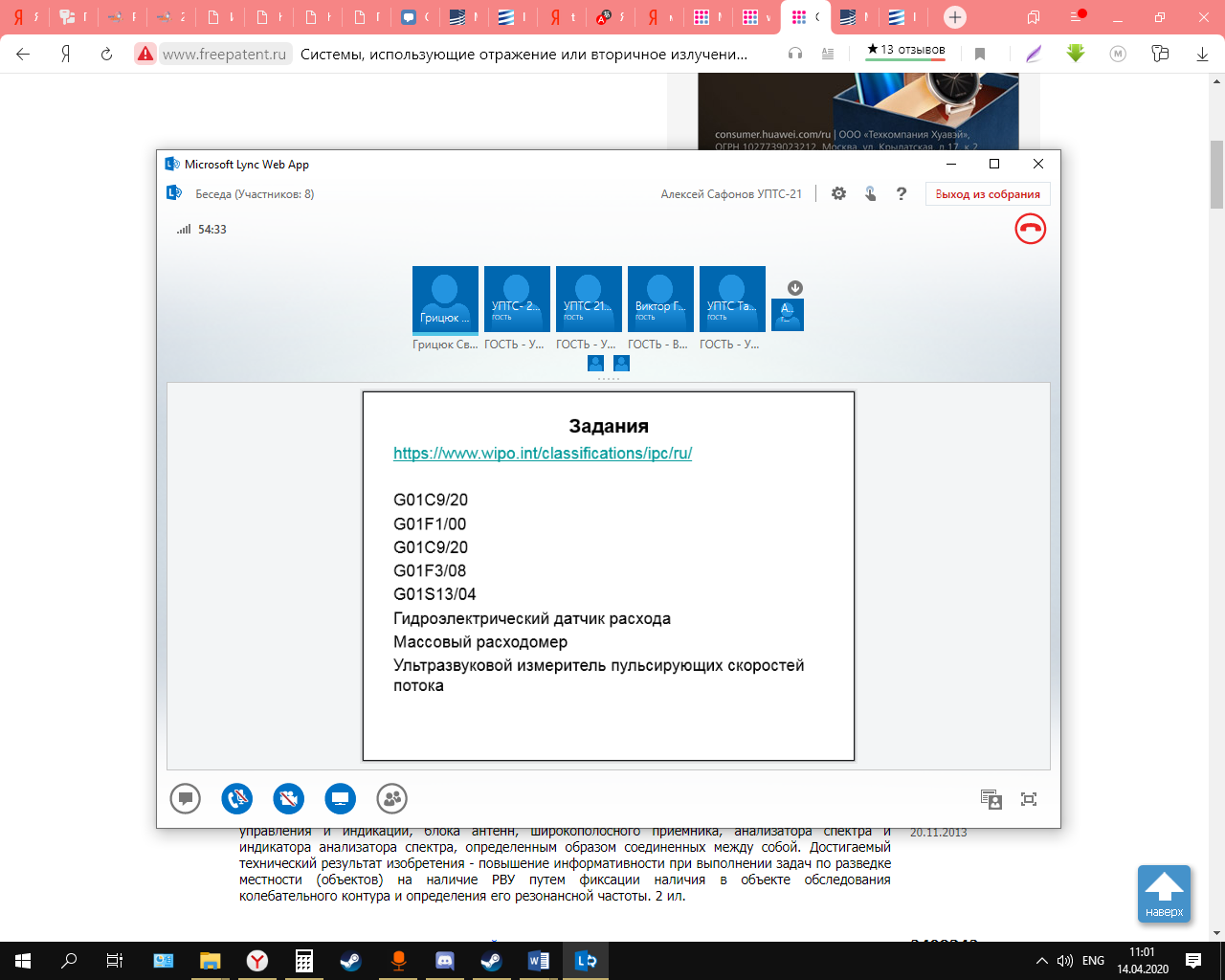Image resolution: width=1225 pixels, height=980 pixels.
Task: Open the layout picker icon near full-screen
Action: pos(991,799)
